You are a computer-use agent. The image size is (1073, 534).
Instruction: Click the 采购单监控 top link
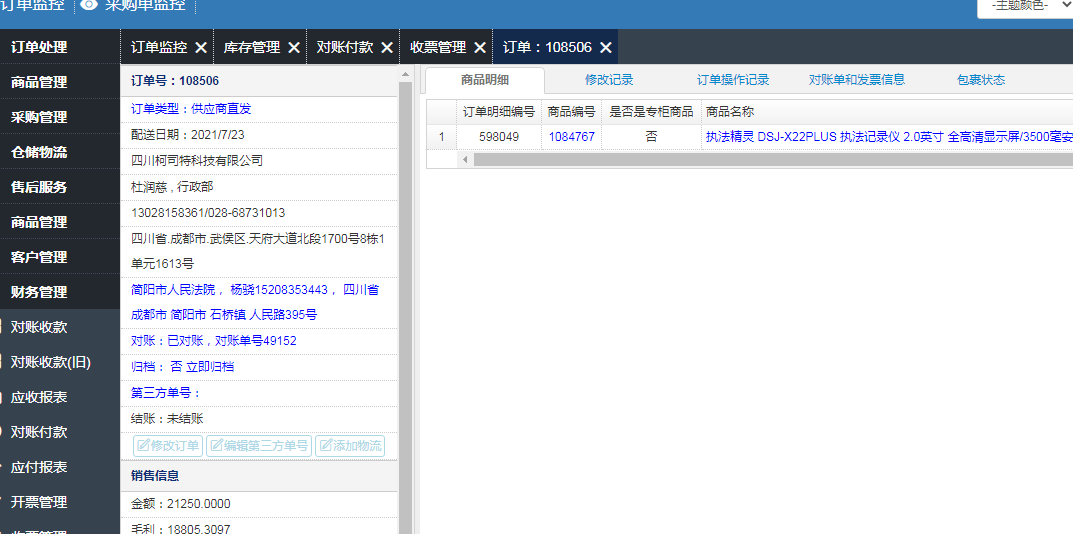[145, 5]
